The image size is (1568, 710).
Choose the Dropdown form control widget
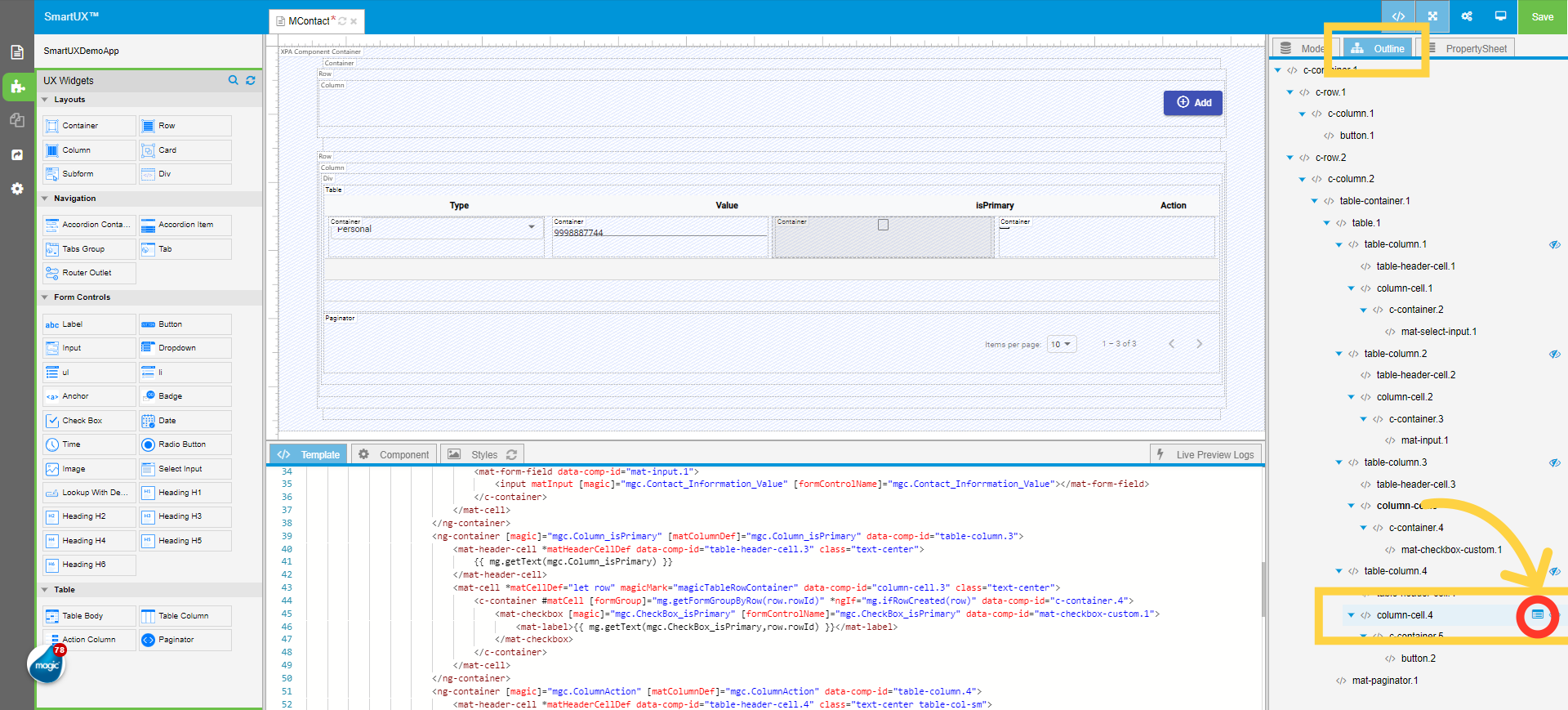click(185, 348)
